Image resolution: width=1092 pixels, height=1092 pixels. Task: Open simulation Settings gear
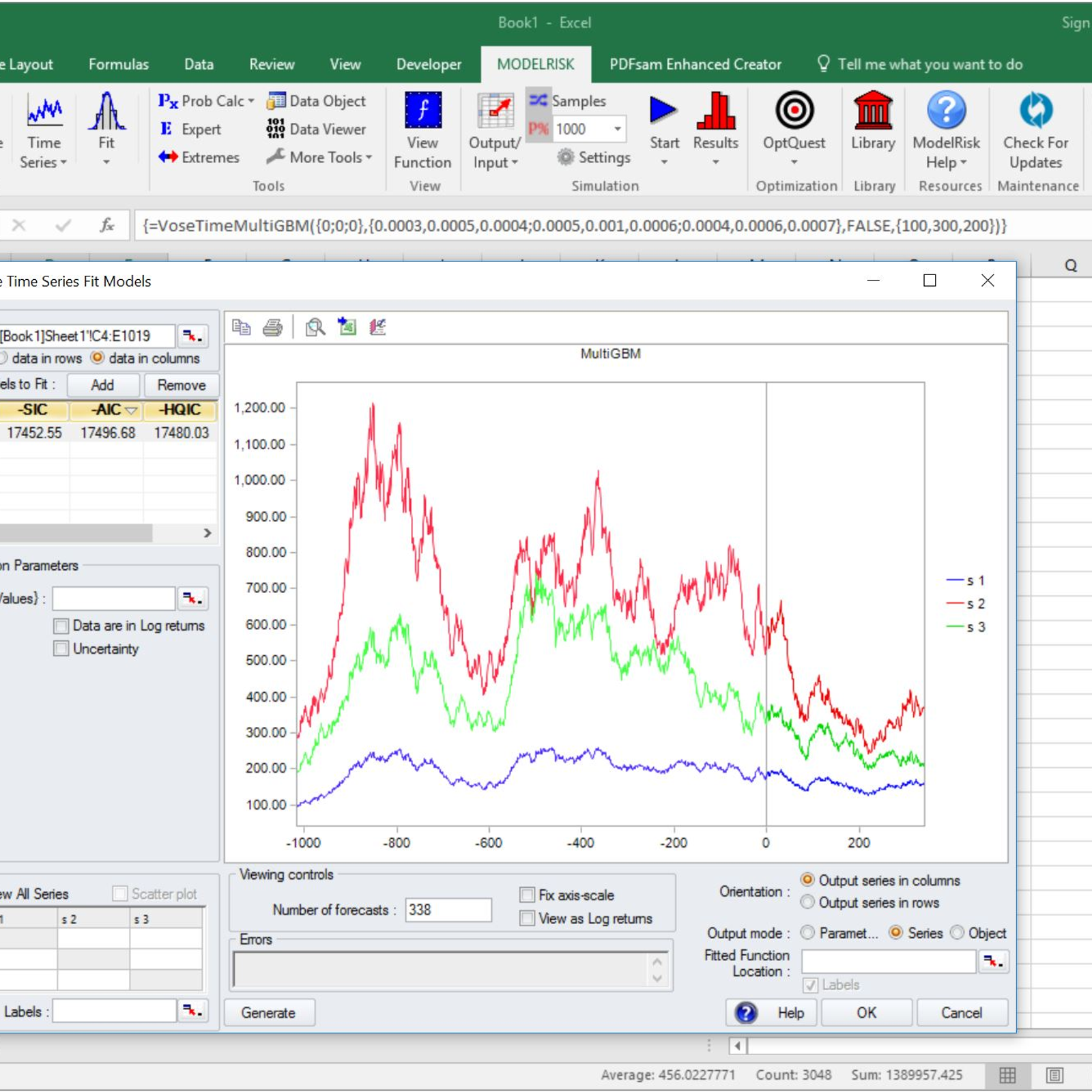pos(594,157)
